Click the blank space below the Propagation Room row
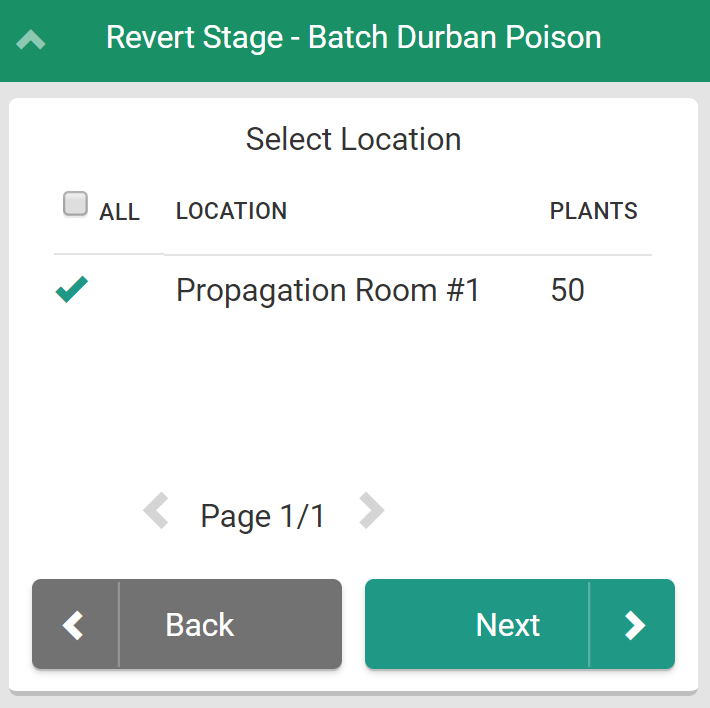This screenshot has height=708, width=710. tap(353, 400)
